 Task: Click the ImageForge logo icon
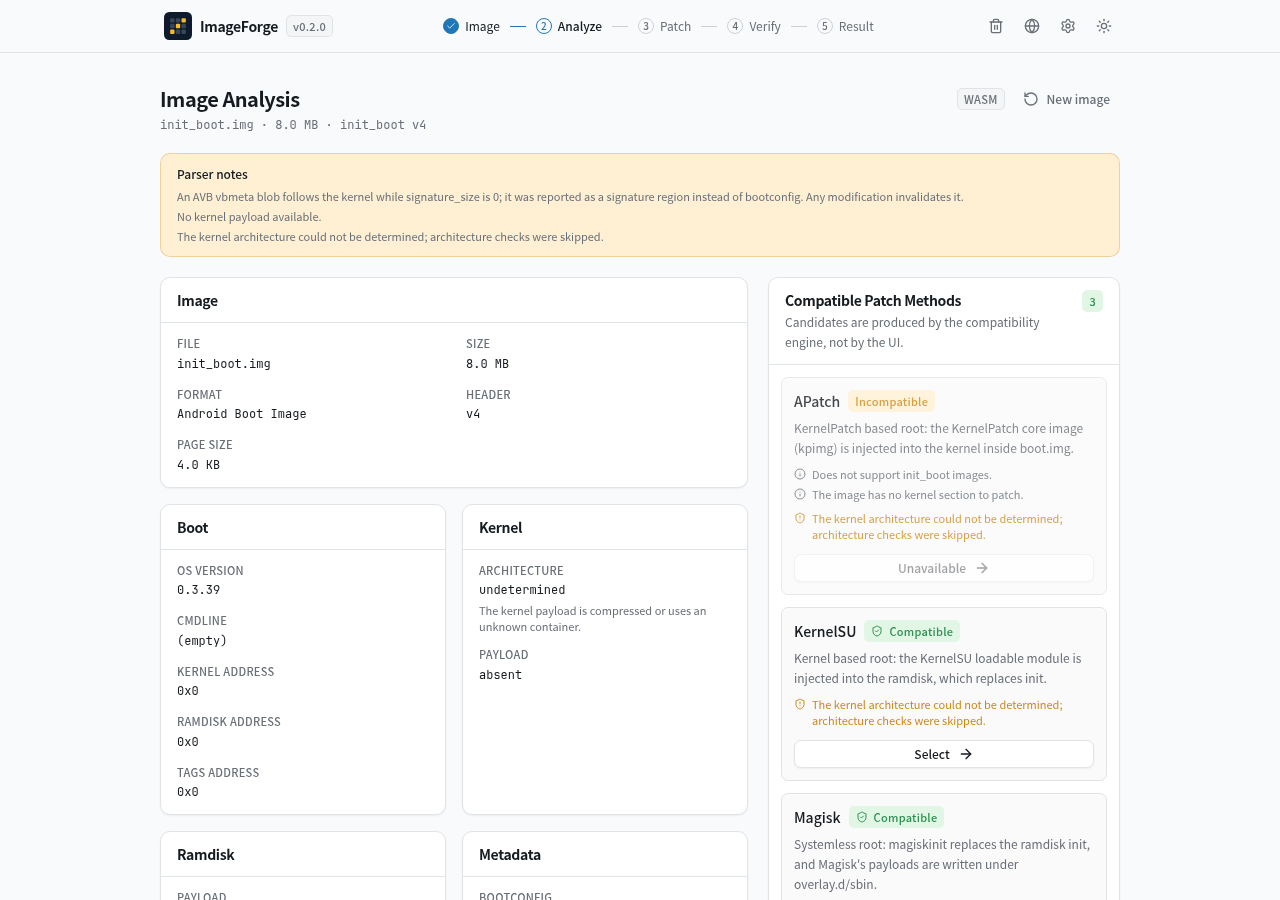178,26
